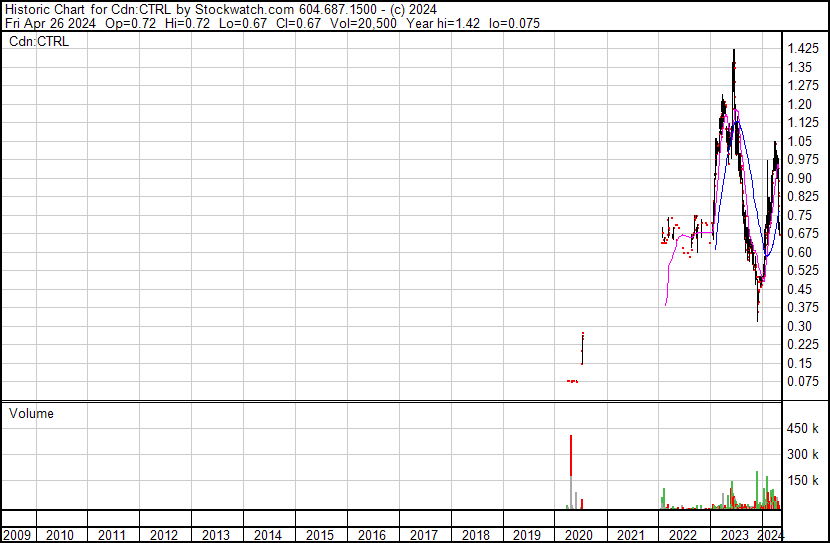Click the 150 k volume axis label
This screenshot has width=830, height=543.
[x=803, y=480]
